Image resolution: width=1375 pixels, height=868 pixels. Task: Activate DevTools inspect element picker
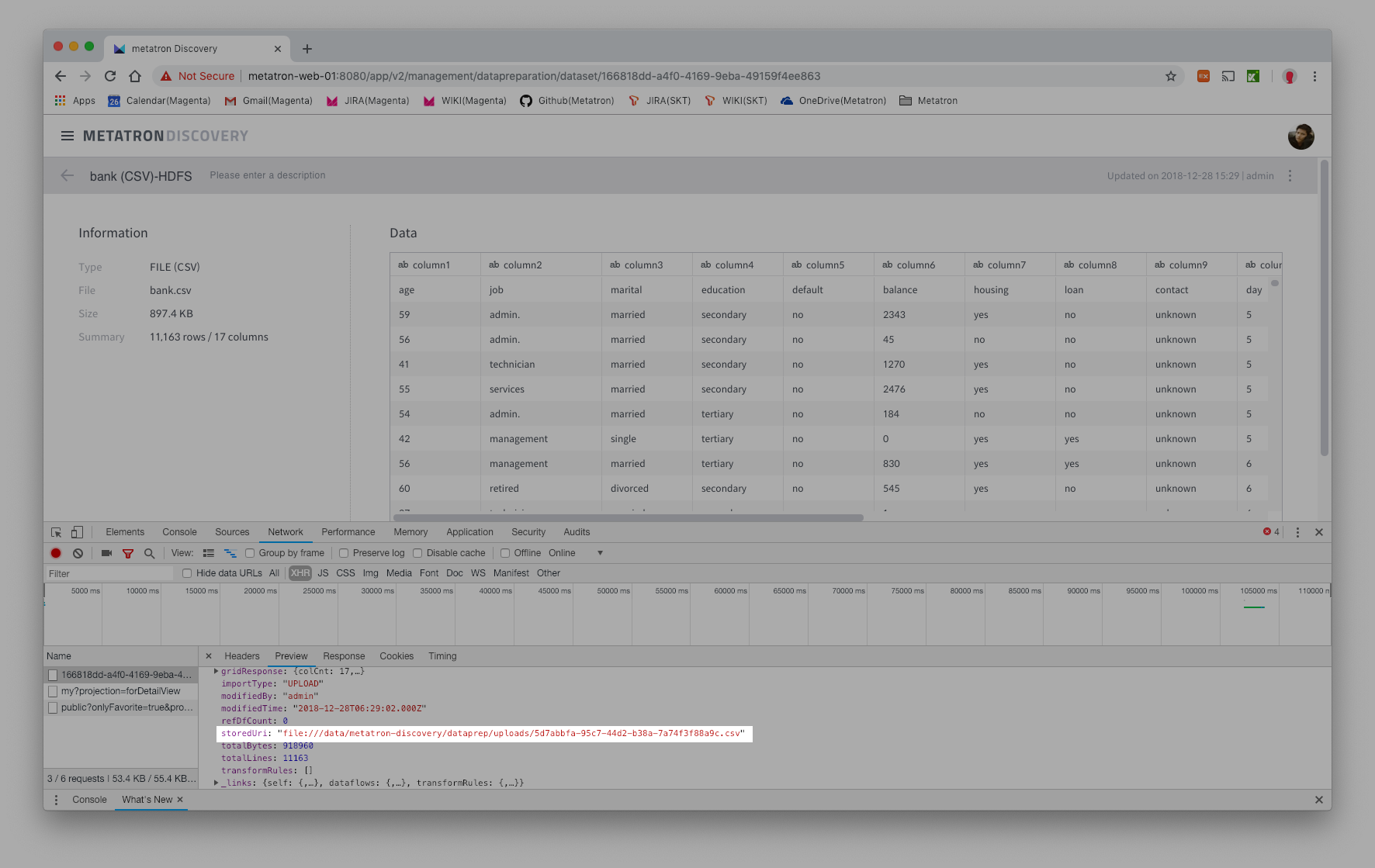pyautogui.click(x=57, y=532)
